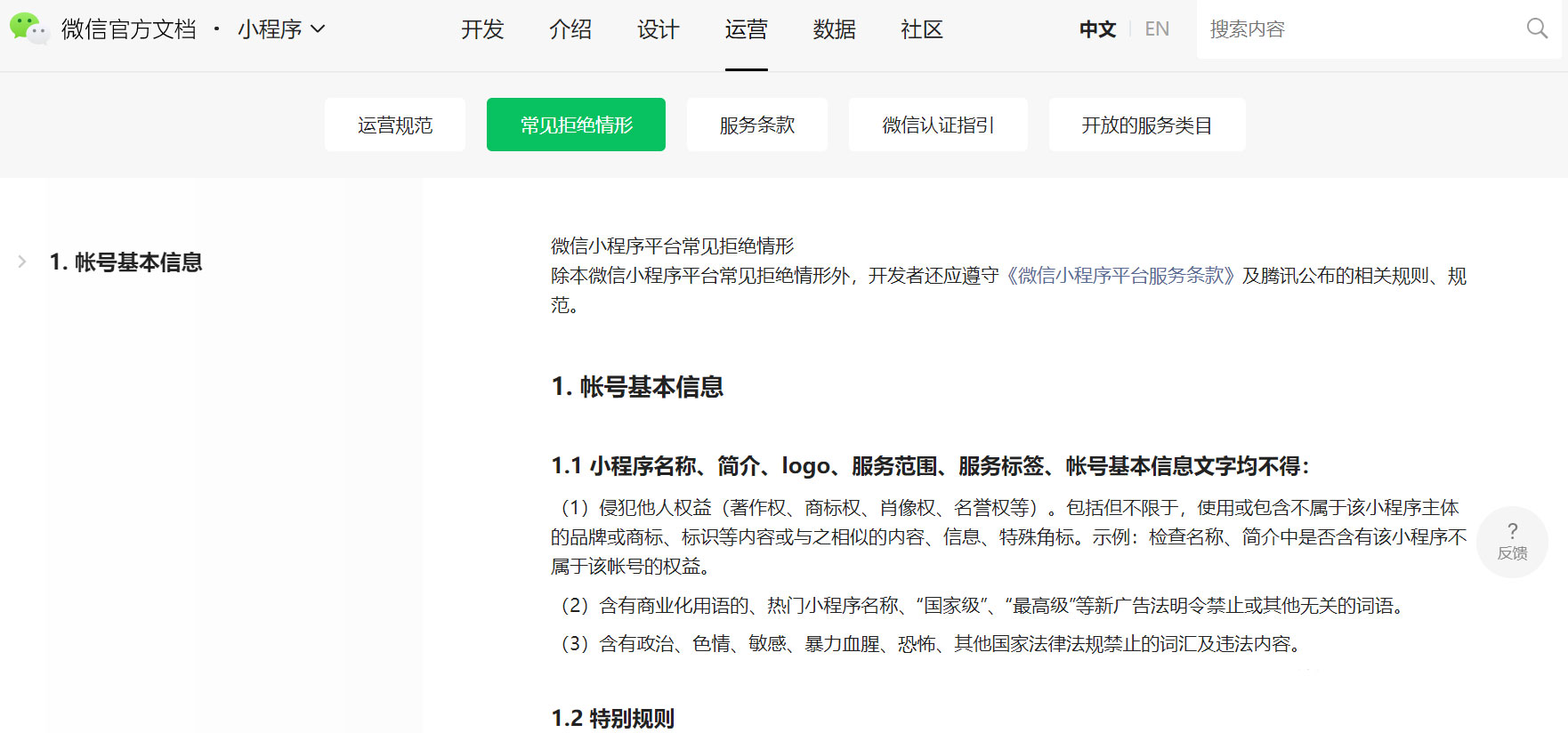Select sidebar item 1. 帐号基本信息

click(x=126, y=262)
